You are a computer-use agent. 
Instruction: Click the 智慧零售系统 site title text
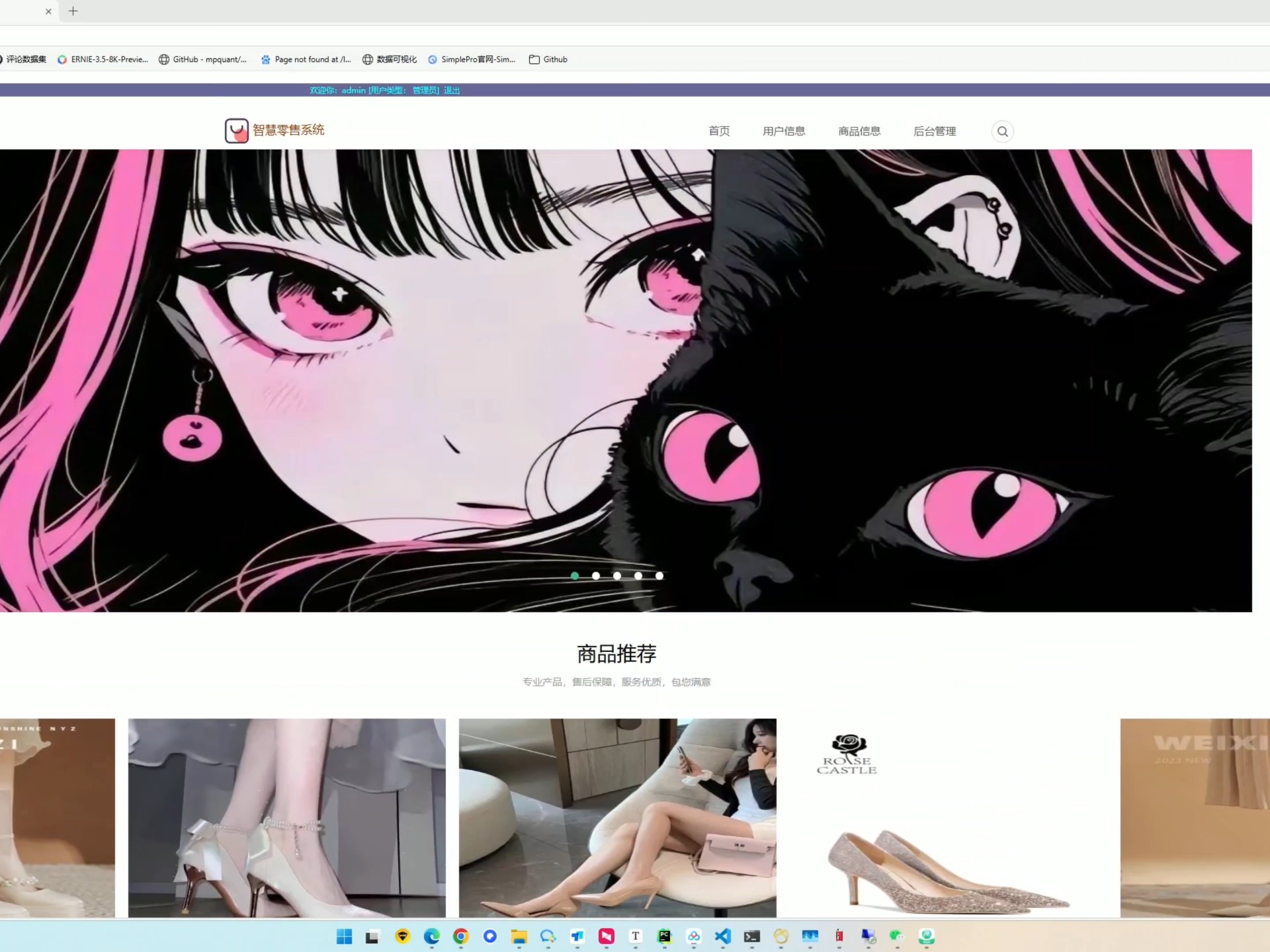288,130
